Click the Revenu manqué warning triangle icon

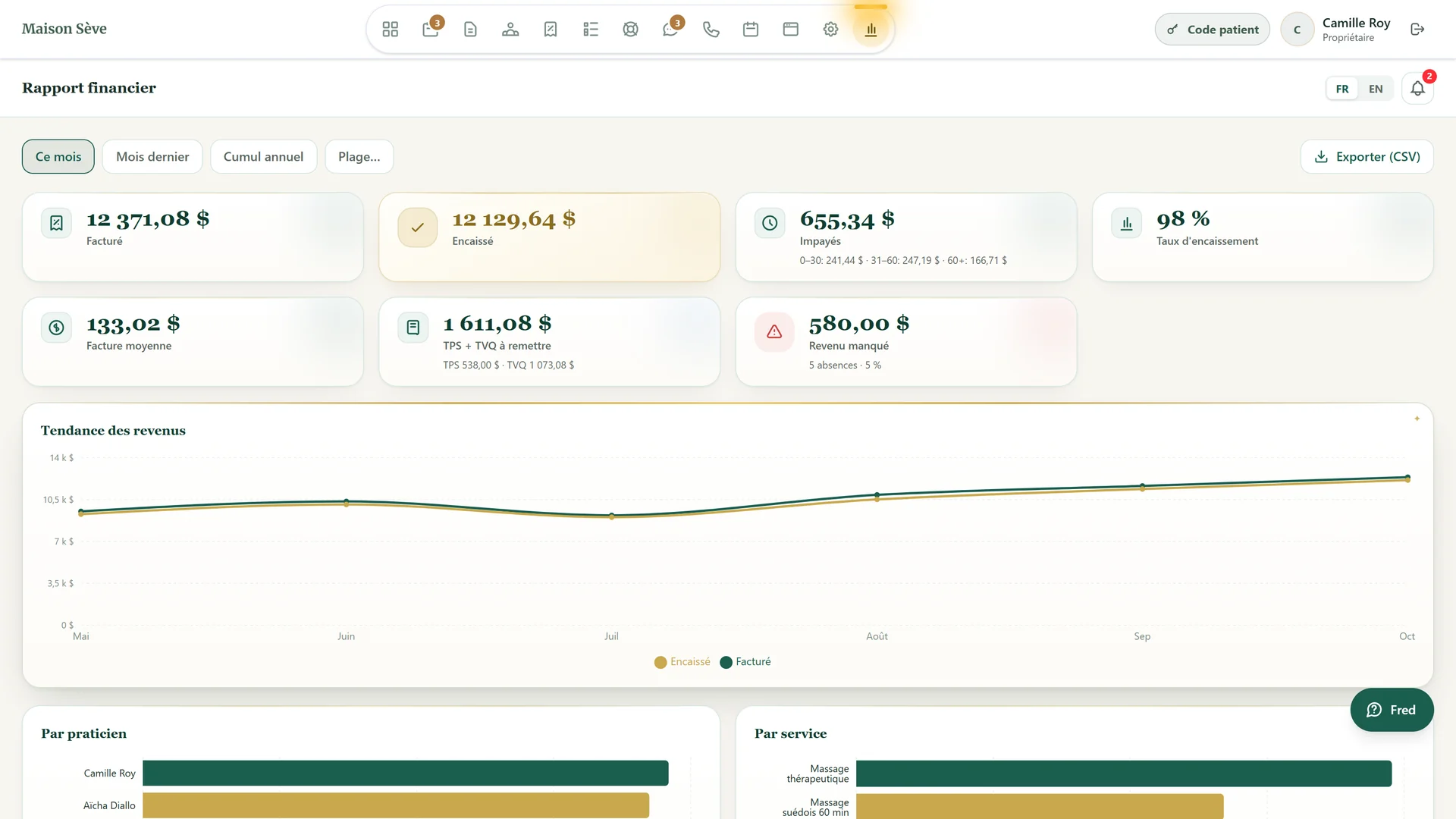pyautogui.click(x=774, y=331)
